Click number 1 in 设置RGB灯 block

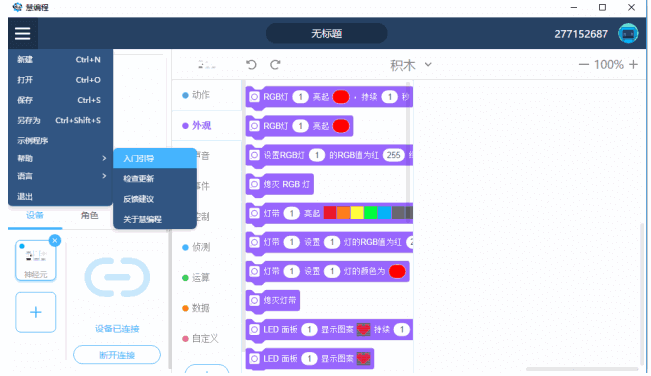pos(317,155)
